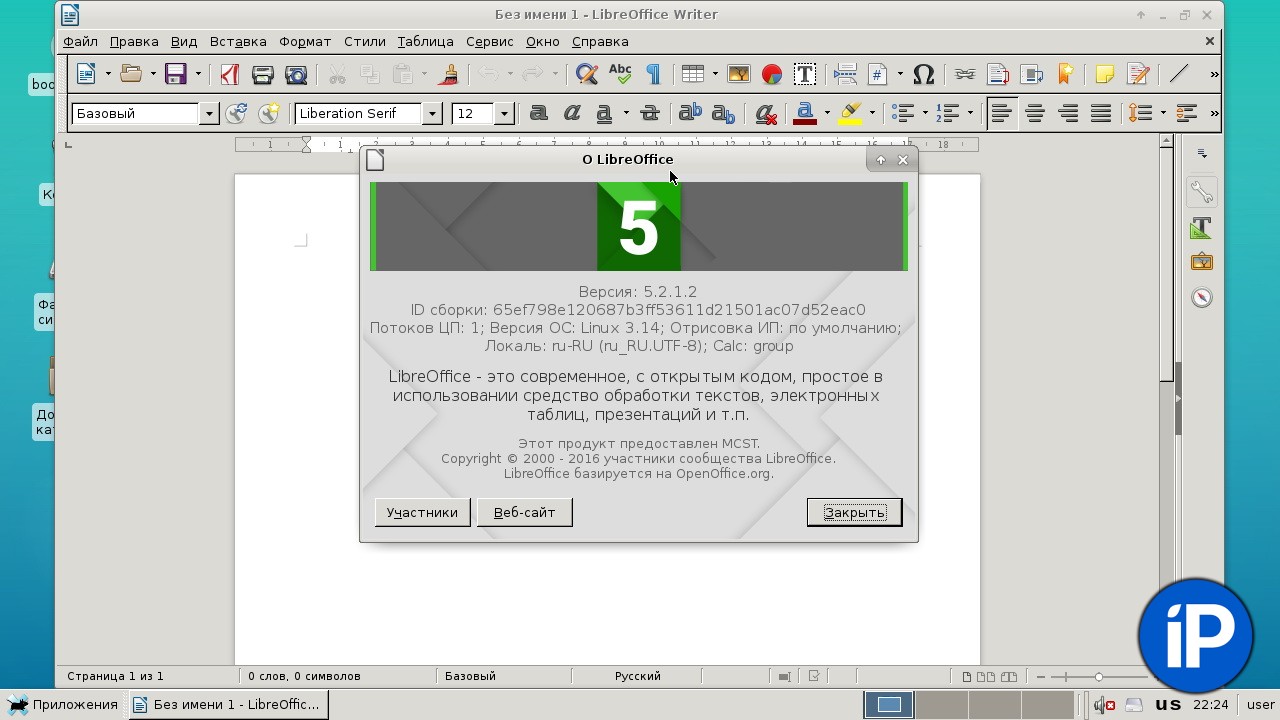Toggle strikethrough formatting
Screen dimensions: 1280x720
pyautogui.click(x=649, y=114)
